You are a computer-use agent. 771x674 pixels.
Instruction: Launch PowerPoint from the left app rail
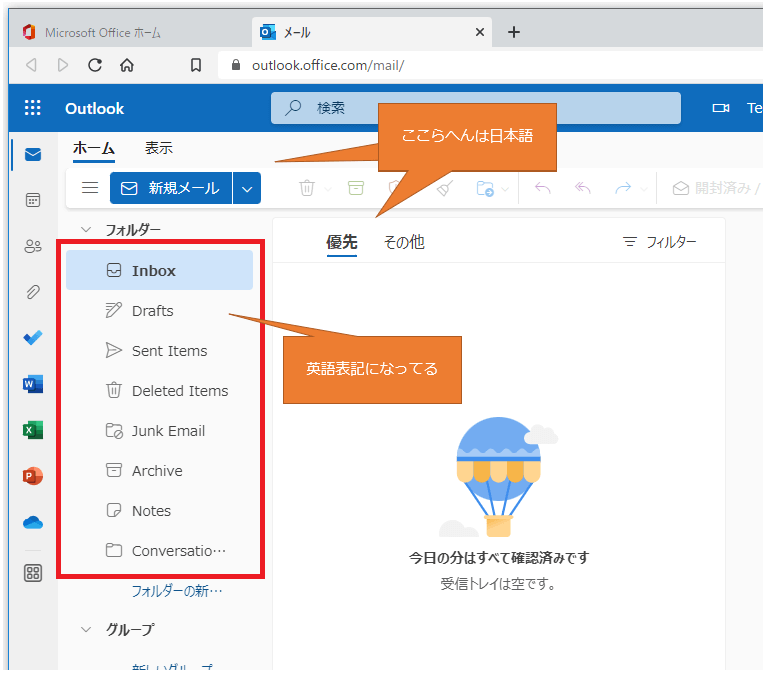[33, 476]
